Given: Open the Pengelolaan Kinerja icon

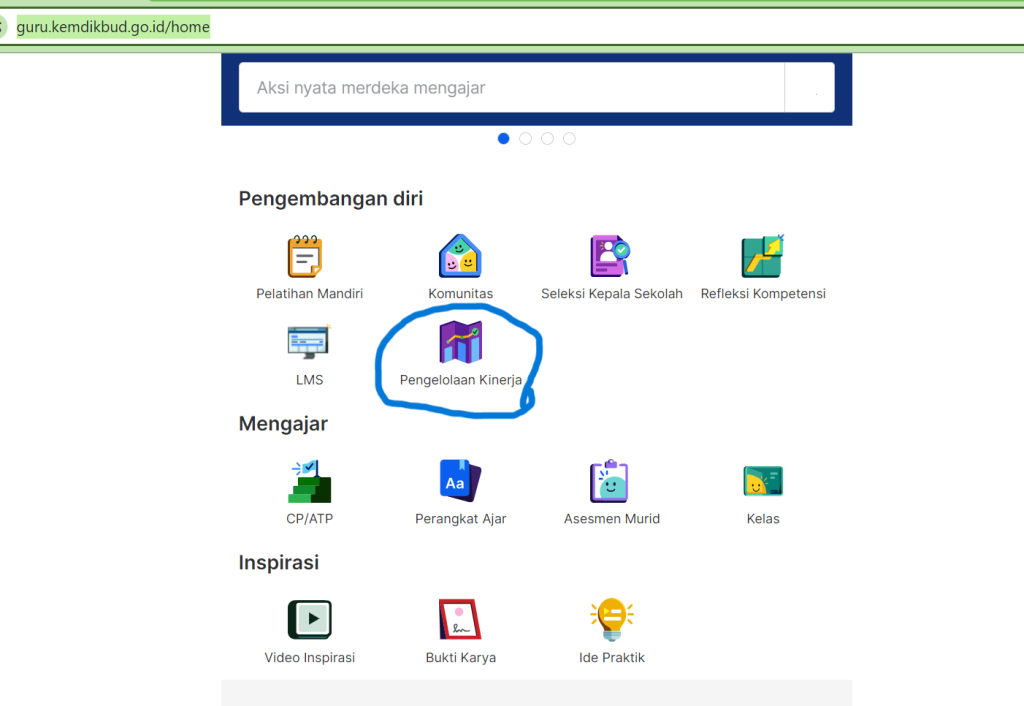Looking at the screenshot, I should point(460,343).
